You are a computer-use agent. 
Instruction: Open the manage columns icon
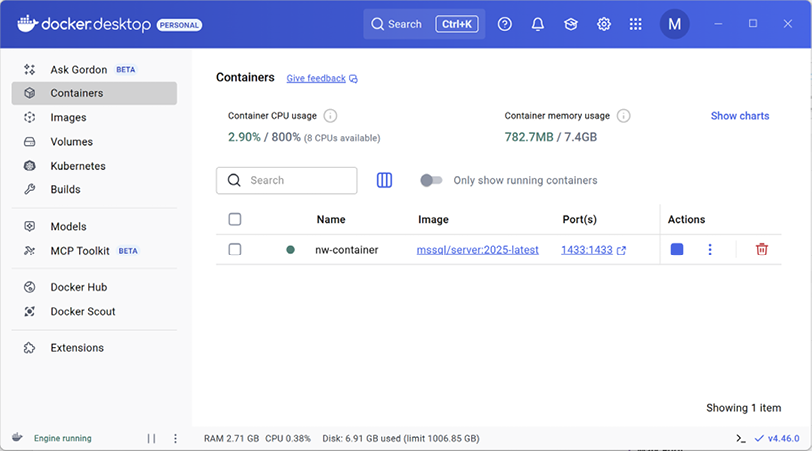384,180
